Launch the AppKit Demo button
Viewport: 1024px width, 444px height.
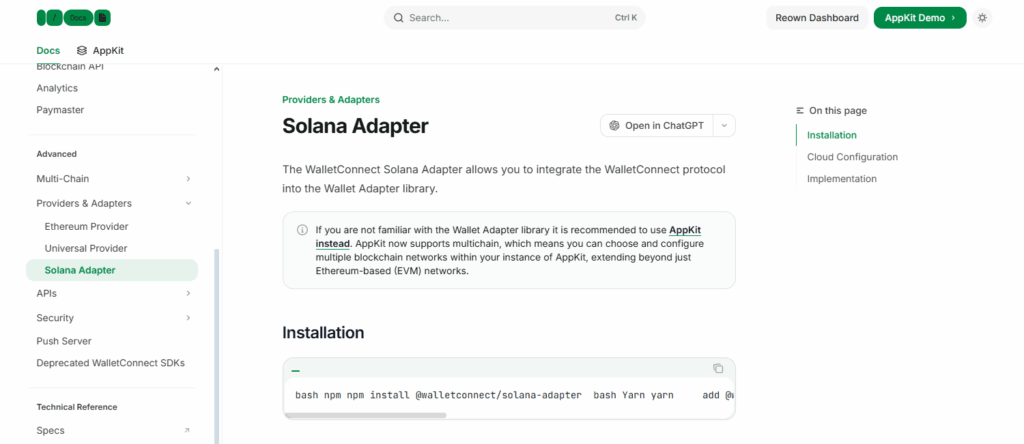[919, 18]
